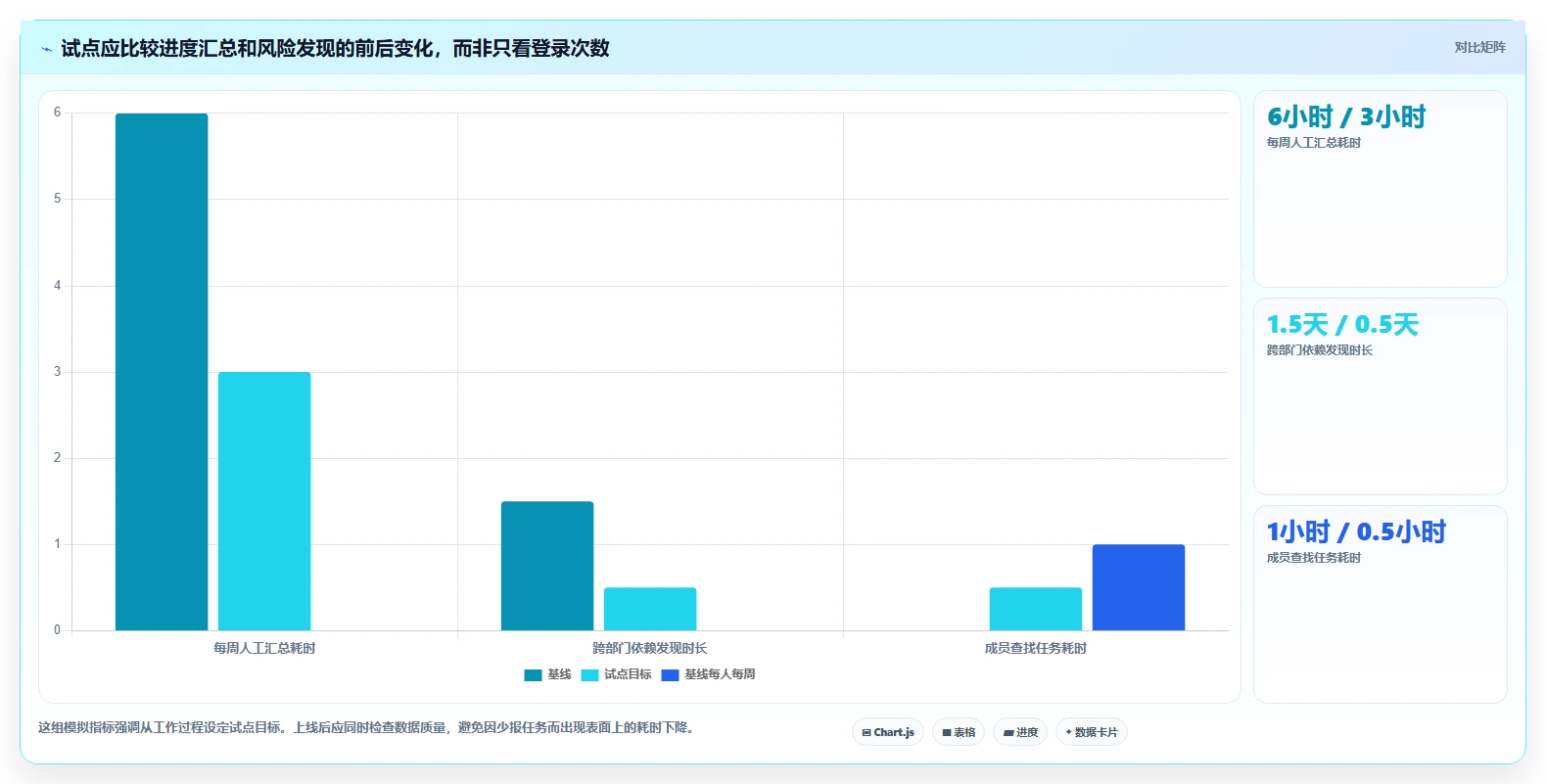Click the Chart.js chip
This screenshot has height=784, width=1546.
tap(888, 732)
